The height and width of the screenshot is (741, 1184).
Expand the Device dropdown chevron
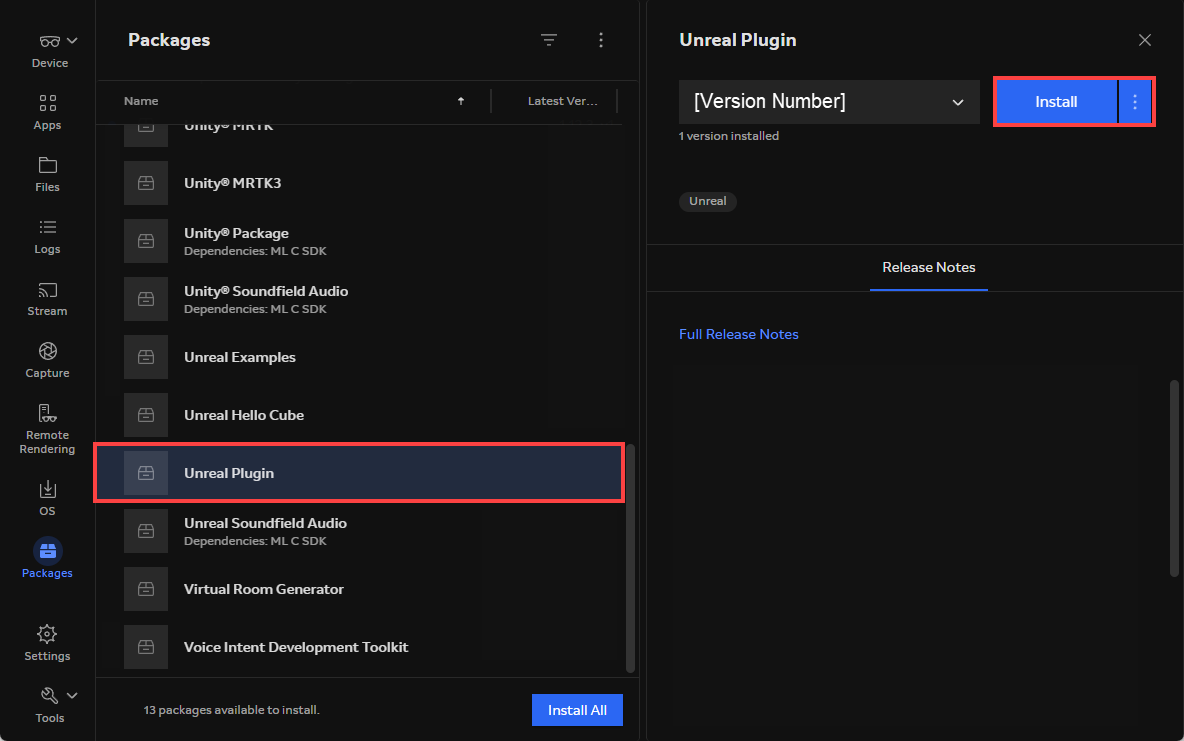[72, 41]
